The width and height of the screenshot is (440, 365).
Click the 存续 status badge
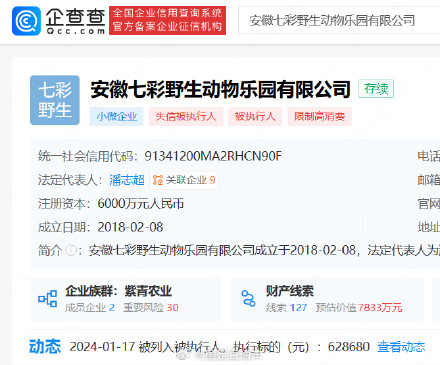(376, 89)
